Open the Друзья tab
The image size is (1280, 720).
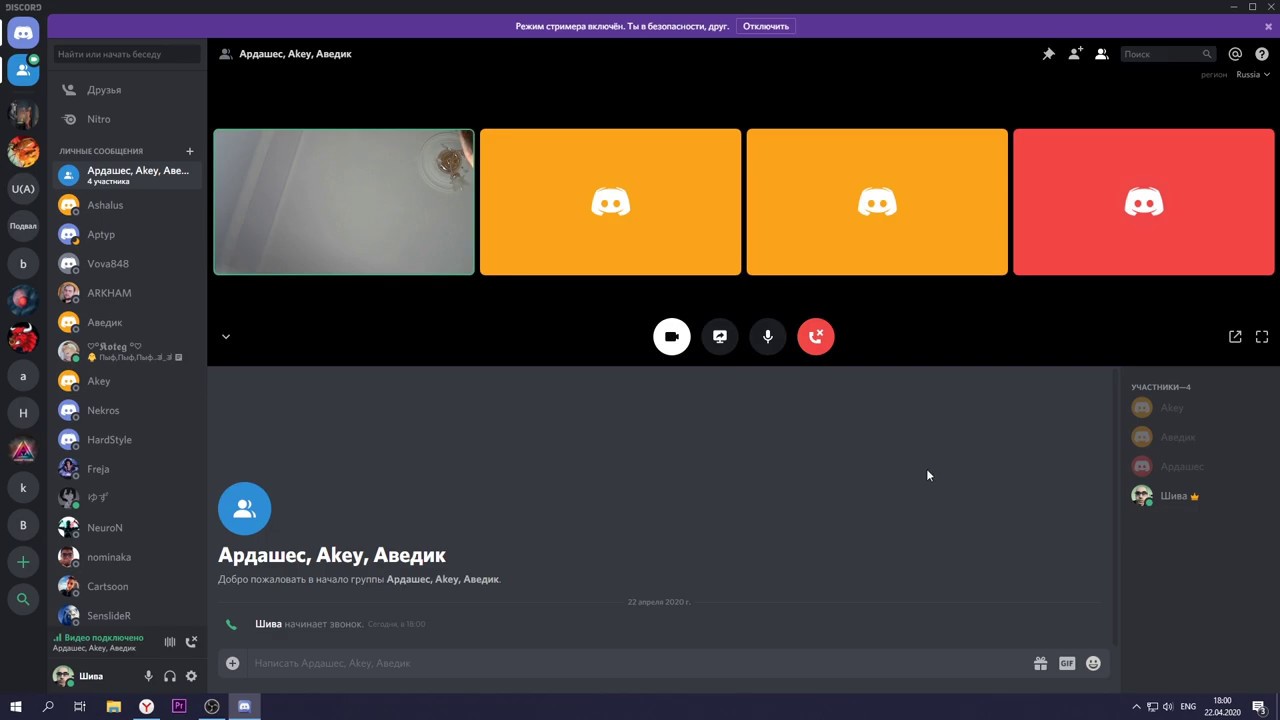coord(127,90)
